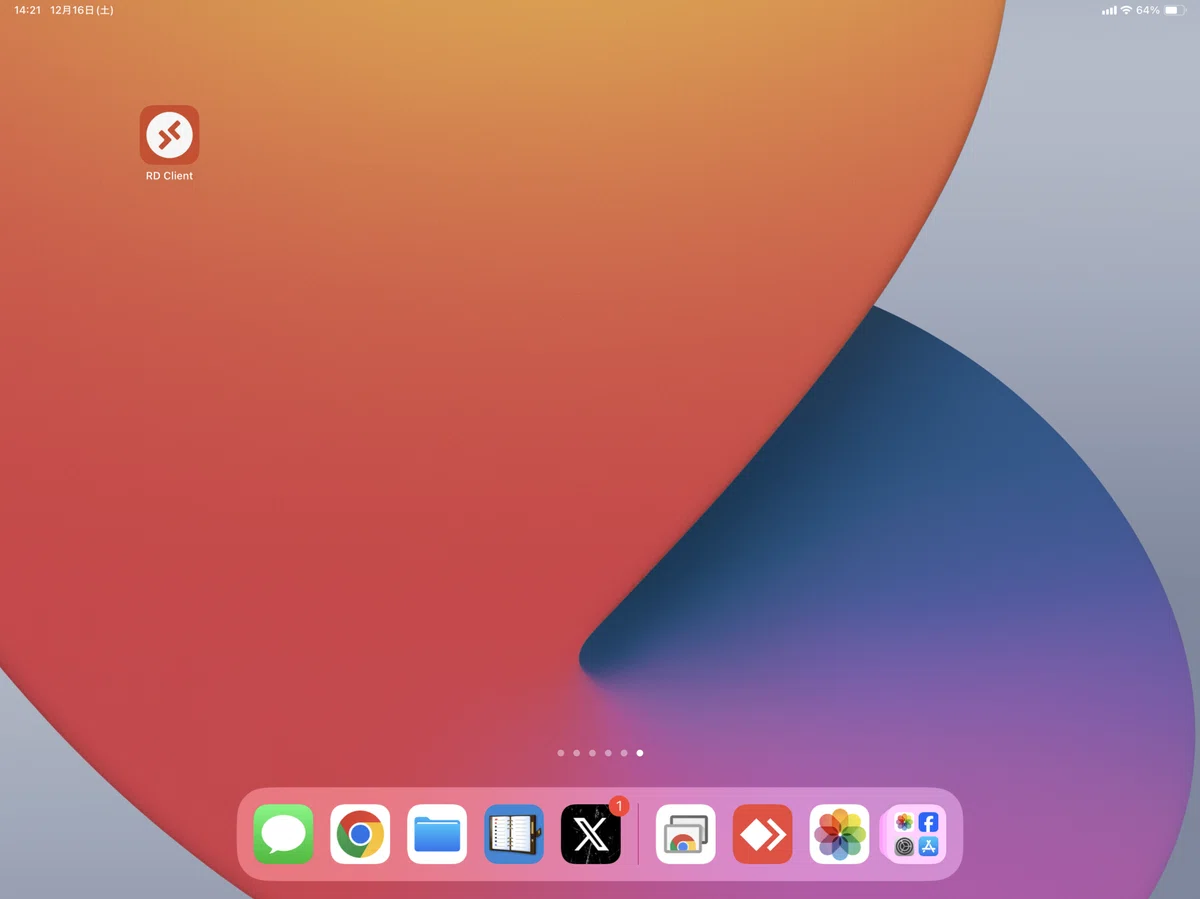Tap the 64% battery percentage text

1148,10
